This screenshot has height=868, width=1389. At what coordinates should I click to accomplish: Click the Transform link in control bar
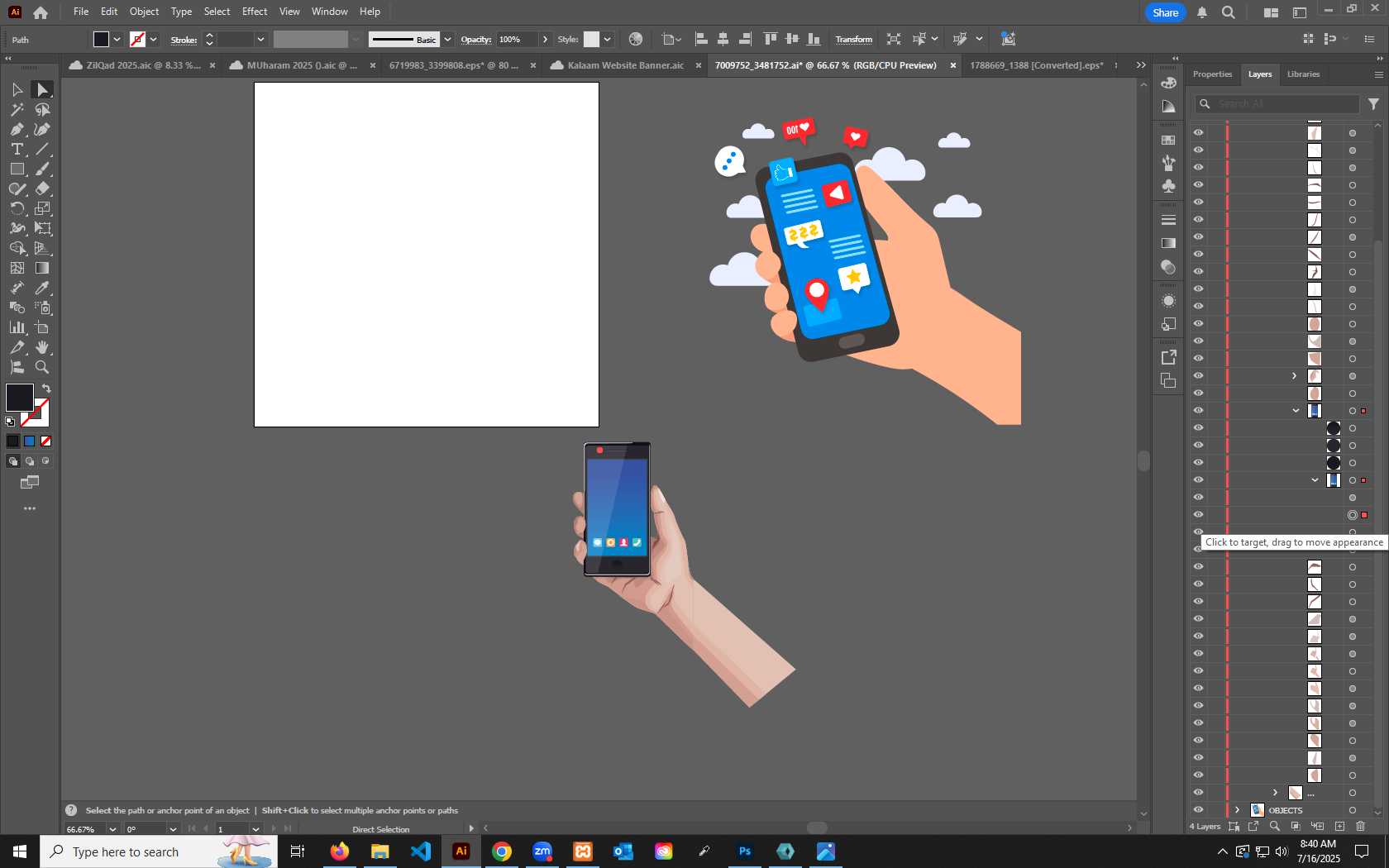pos(853,40)
